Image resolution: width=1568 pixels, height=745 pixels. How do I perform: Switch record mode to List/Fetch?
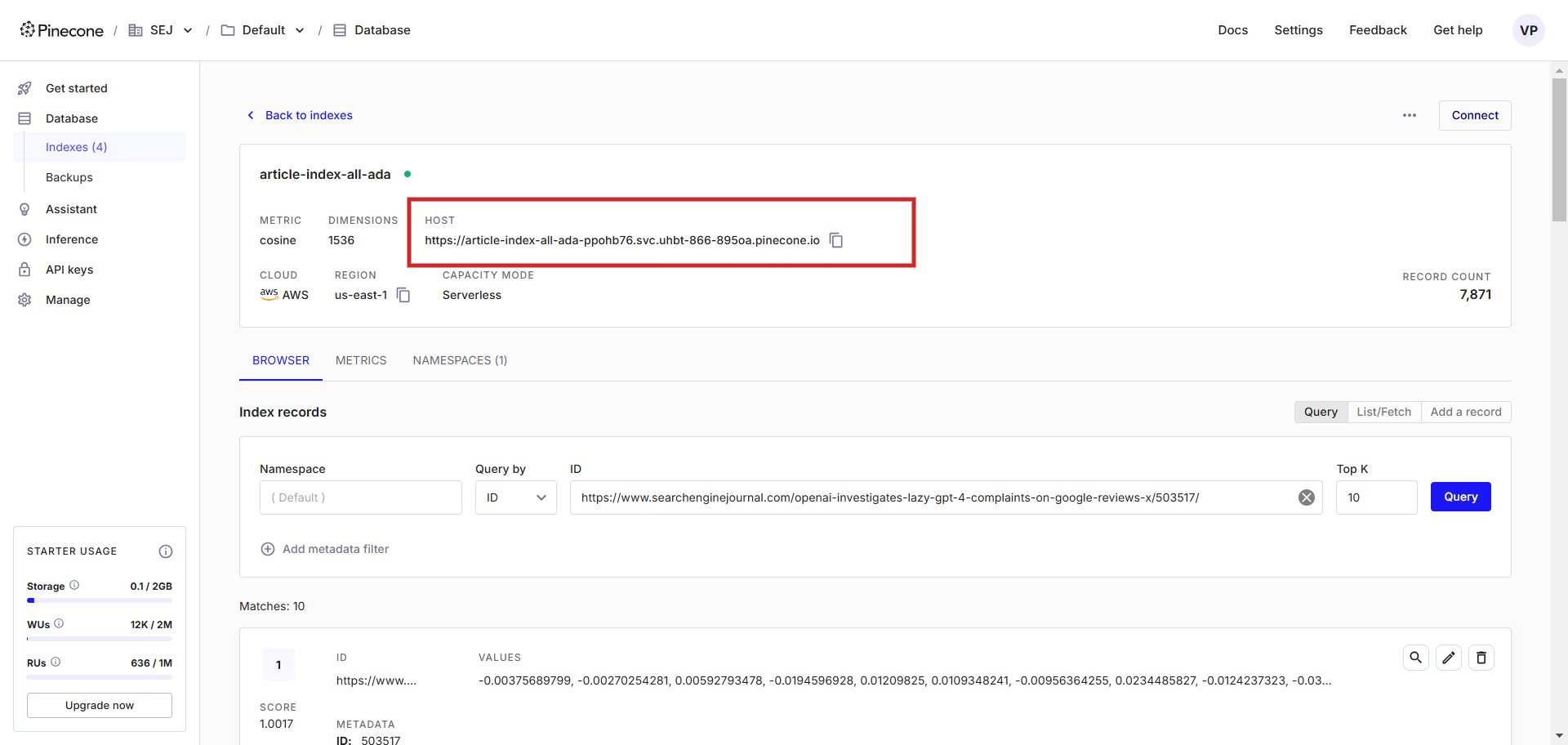(x=1383, y=412)
